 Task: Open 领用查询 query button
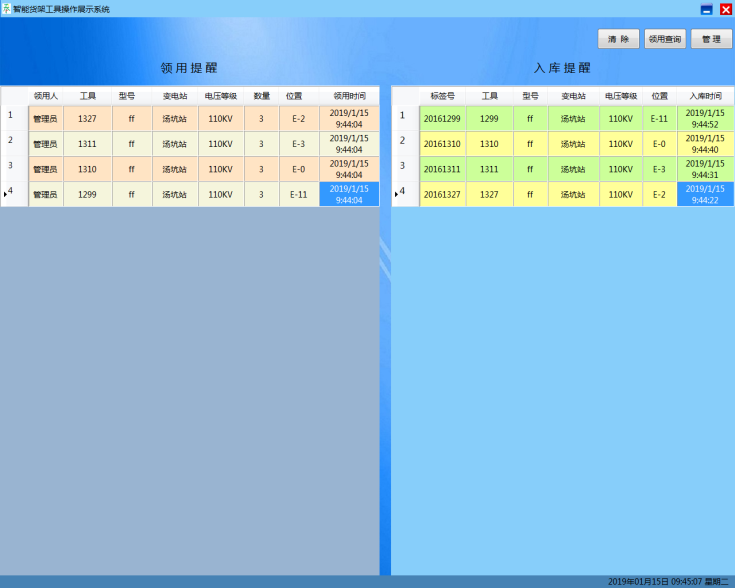click(x=665, y=39)
